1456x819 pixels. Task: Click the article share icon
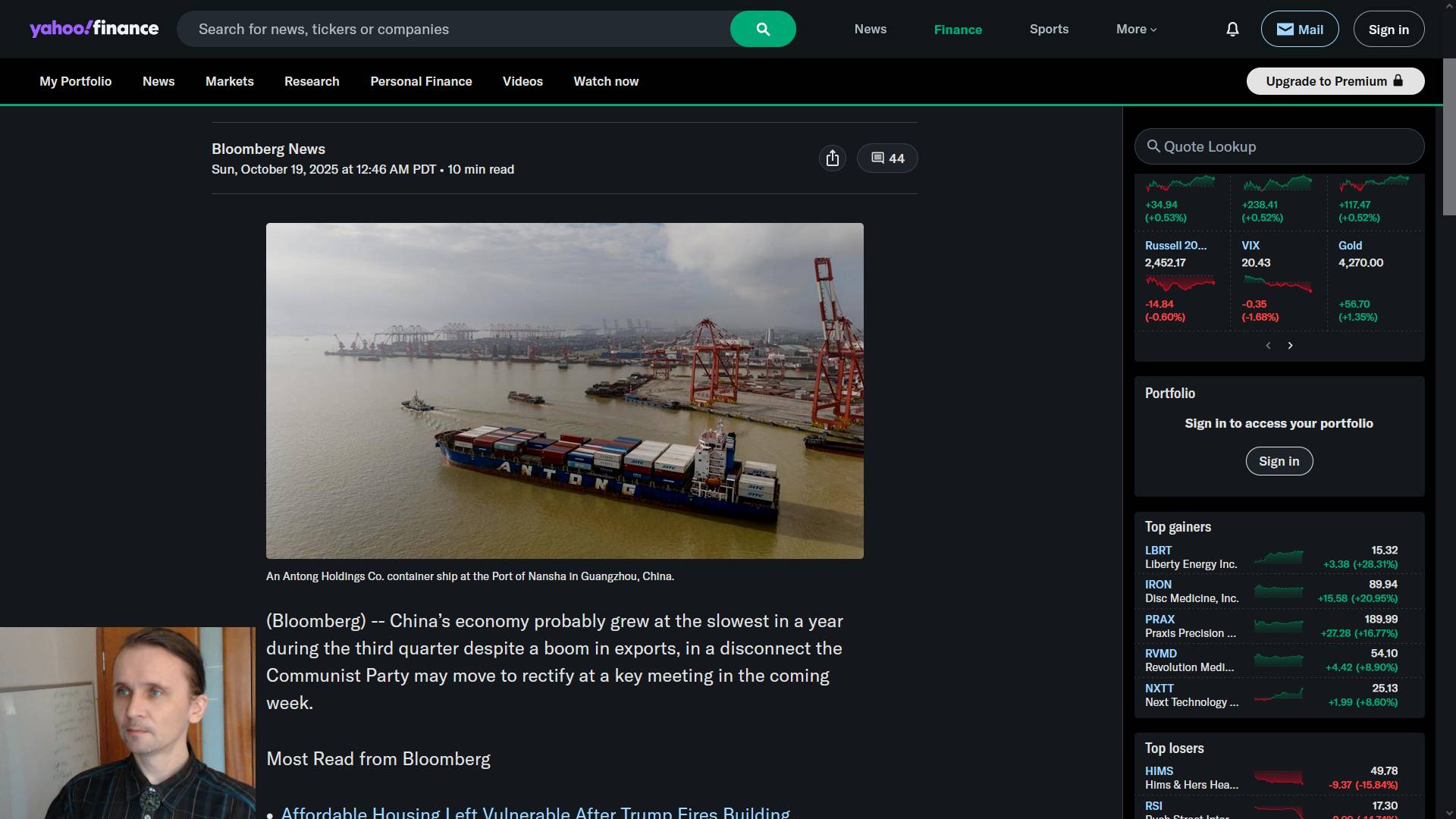click(833, 158)
